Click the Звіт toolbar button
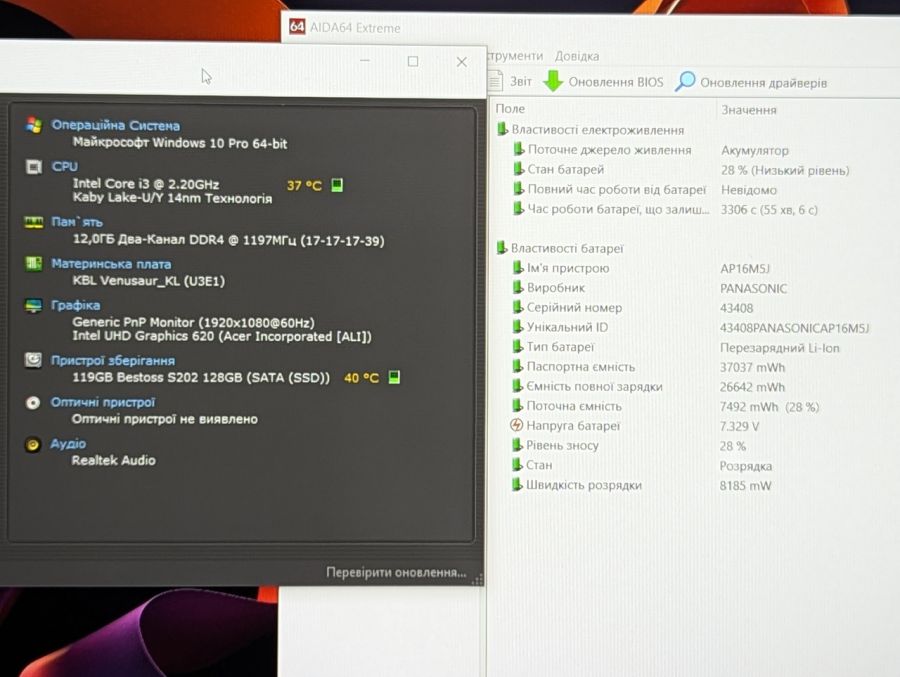 coord(511,81)
